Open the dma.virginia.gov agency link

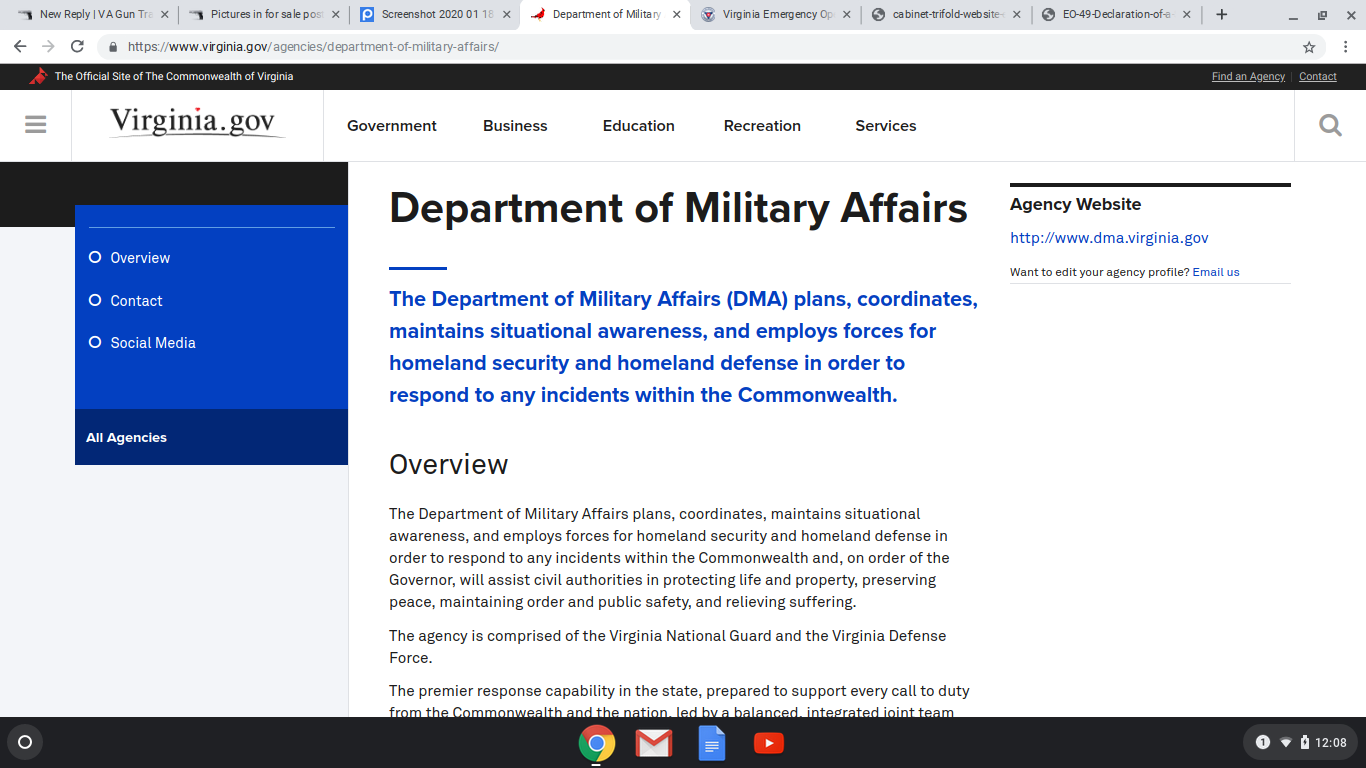point(1109,238)
